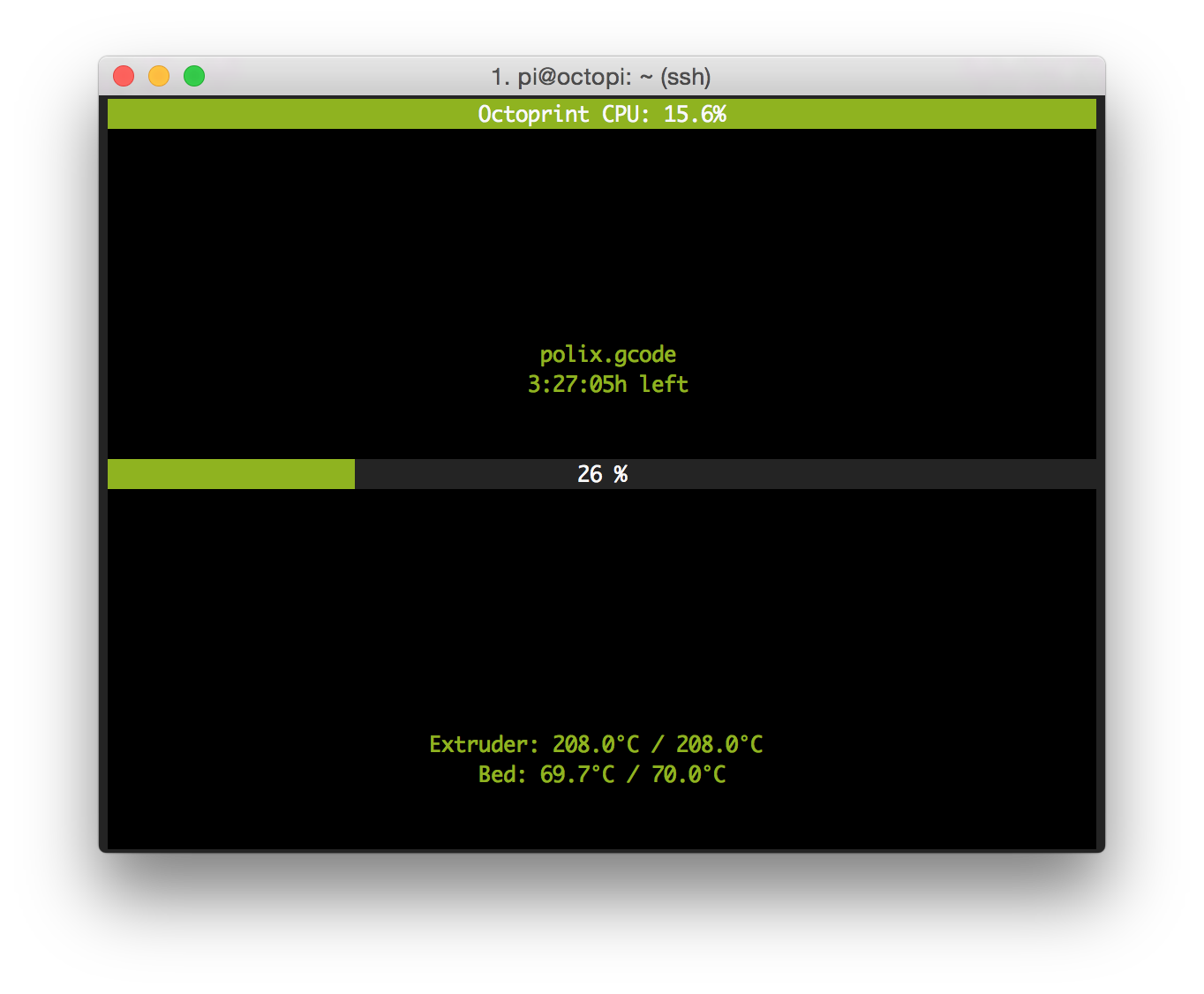Click the polix.gcode file name
The height and width of the screenshot is (994, 1204).
[608, 355]
